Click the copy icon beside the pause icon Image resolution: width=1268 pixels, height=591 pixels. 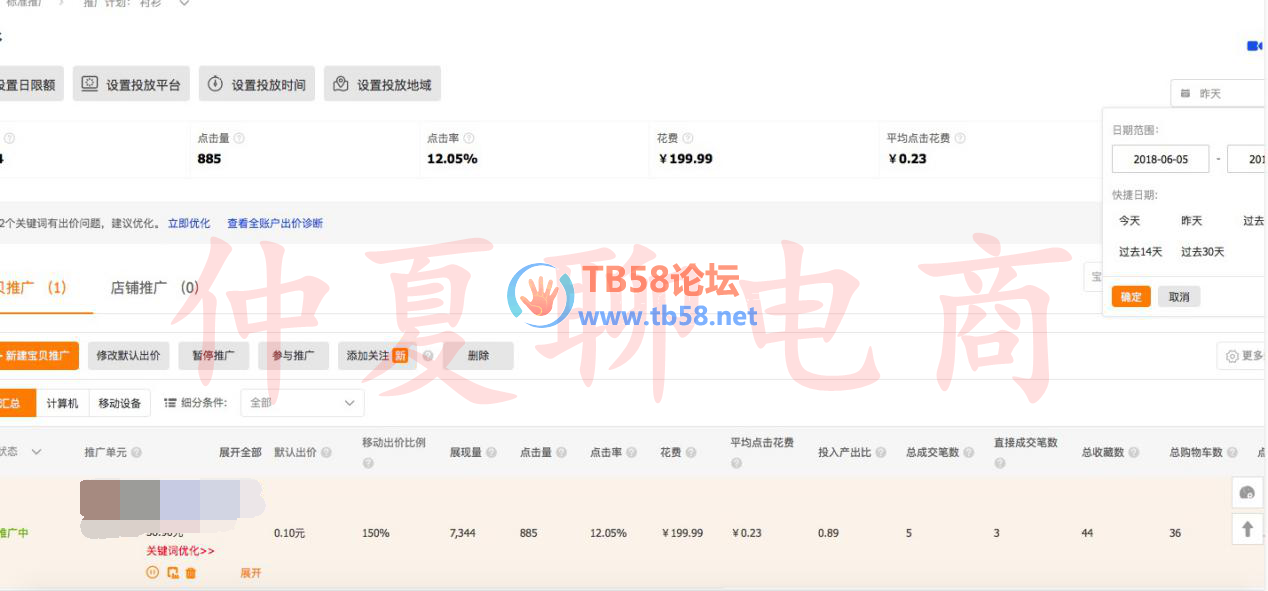[x=172, y=573]
